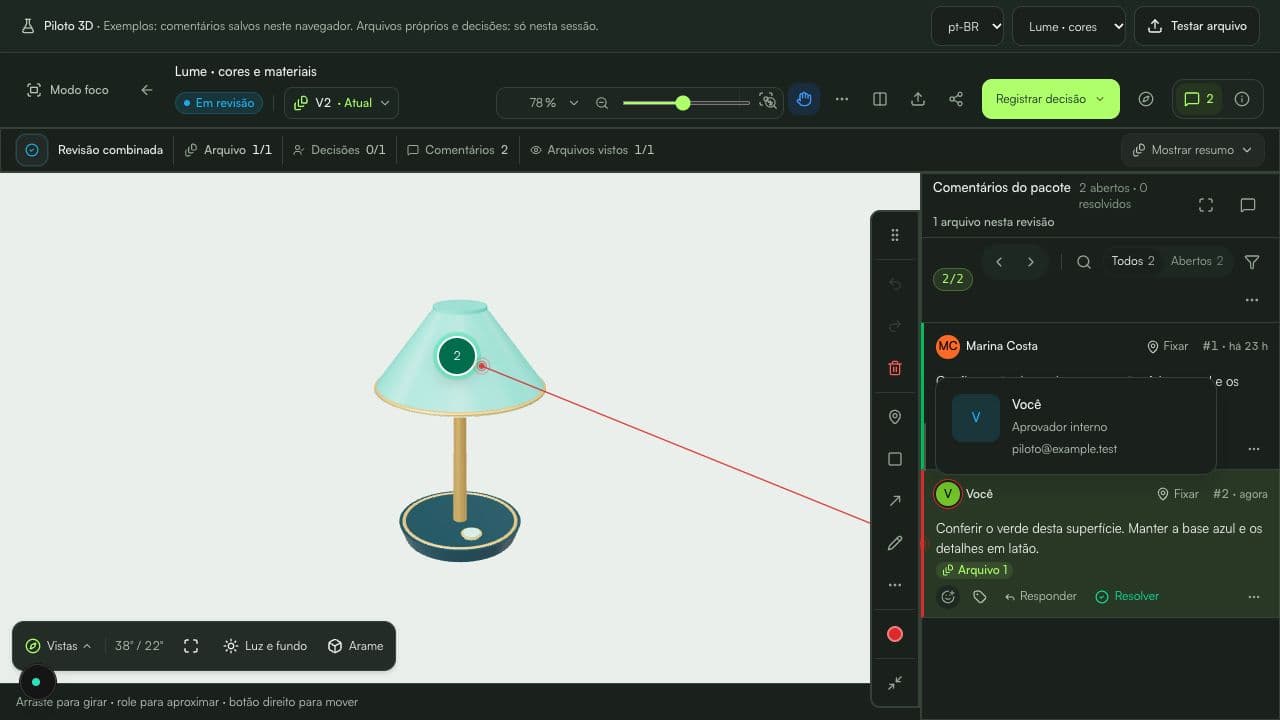Open the Lume · cores project dropdown
1280x720 pixels.
click(x=1069, y=26)
